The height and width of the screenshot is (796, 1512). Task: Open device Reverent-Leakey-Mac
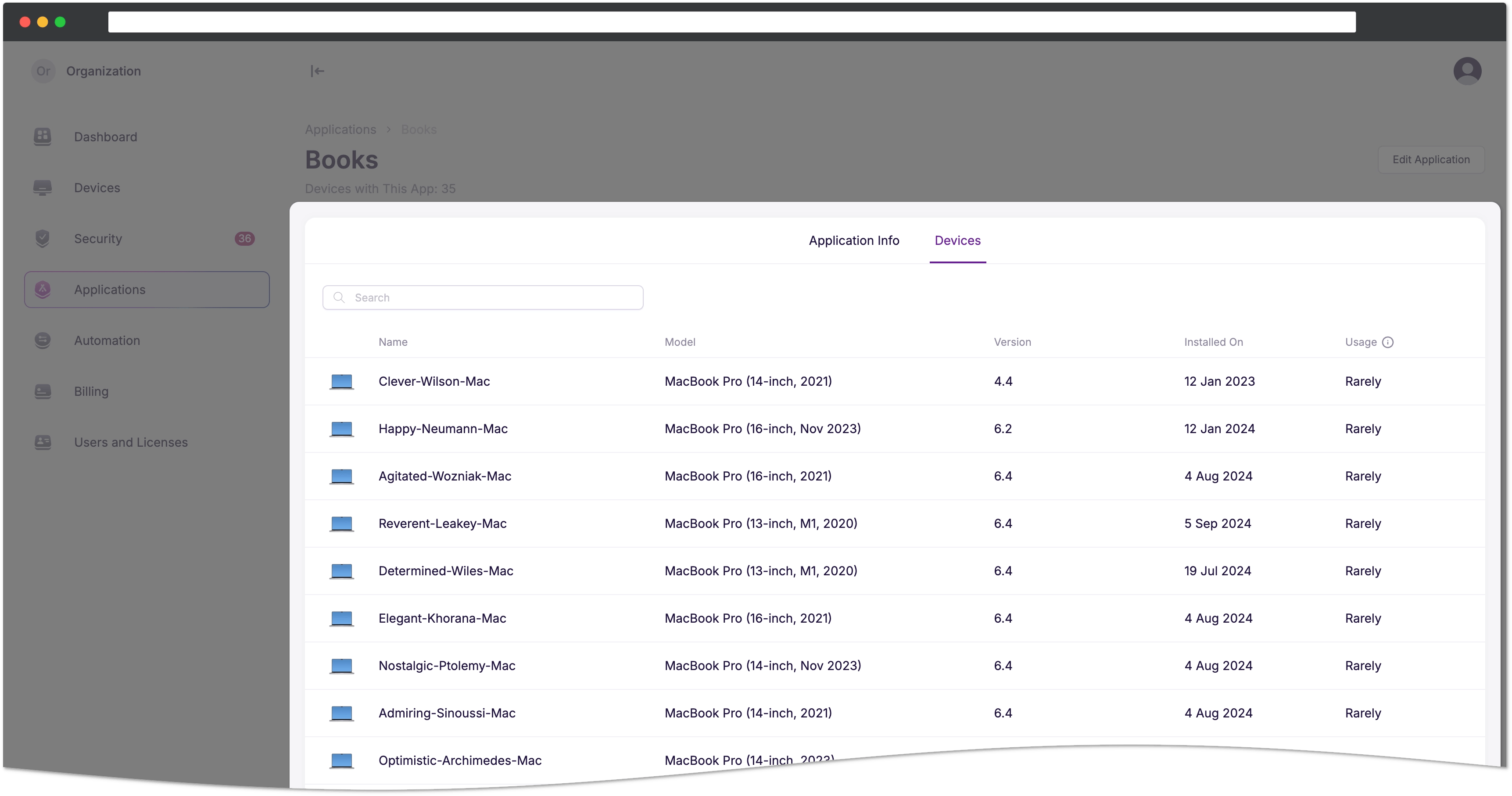click(x=442, y=523)
